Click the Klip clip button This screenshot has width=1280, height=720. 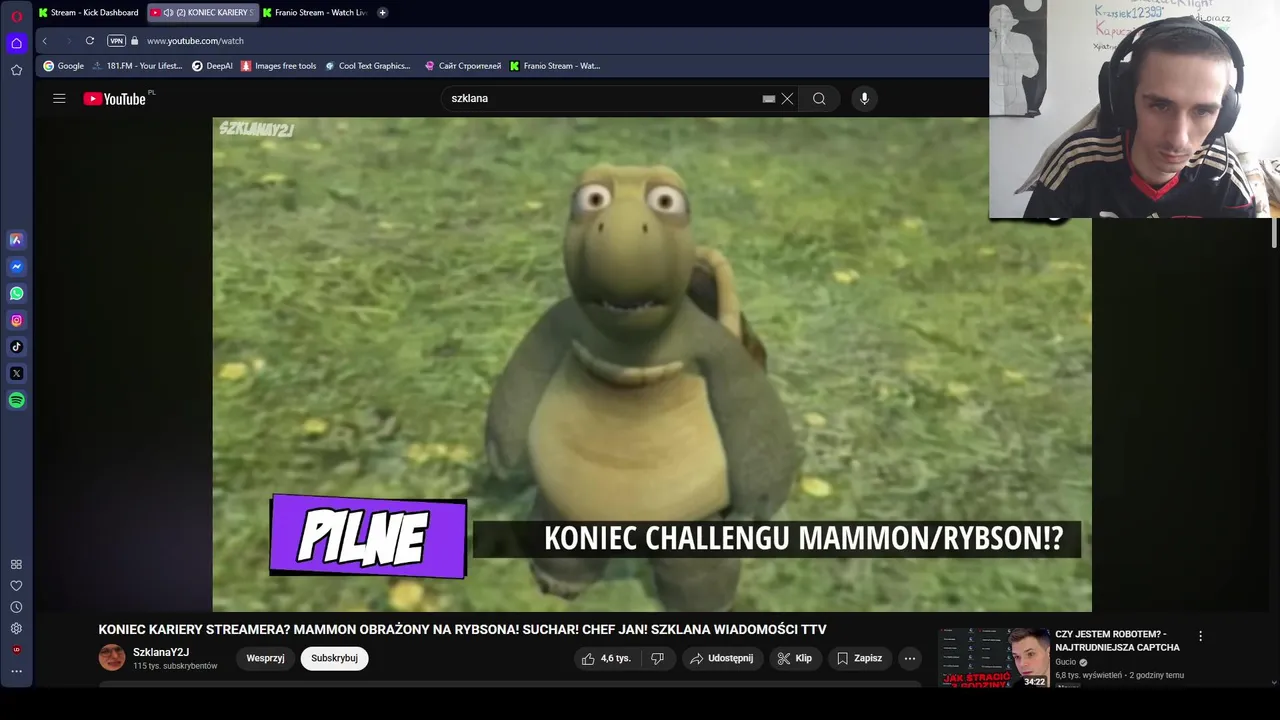795,658
